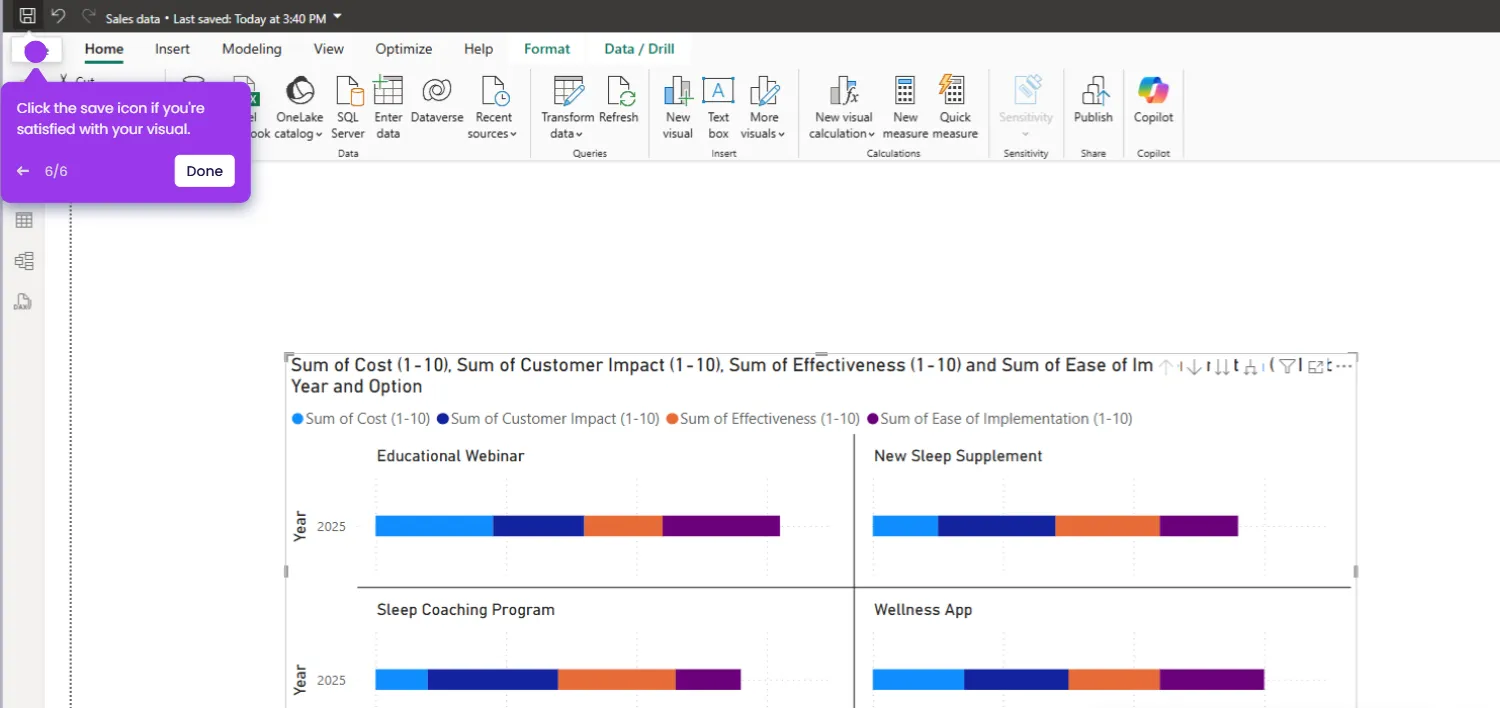Image resolution: width=1500 pixels, height=708 pixels.
Task: Open the Dataverse connector
Action: [x=437, y=100]
